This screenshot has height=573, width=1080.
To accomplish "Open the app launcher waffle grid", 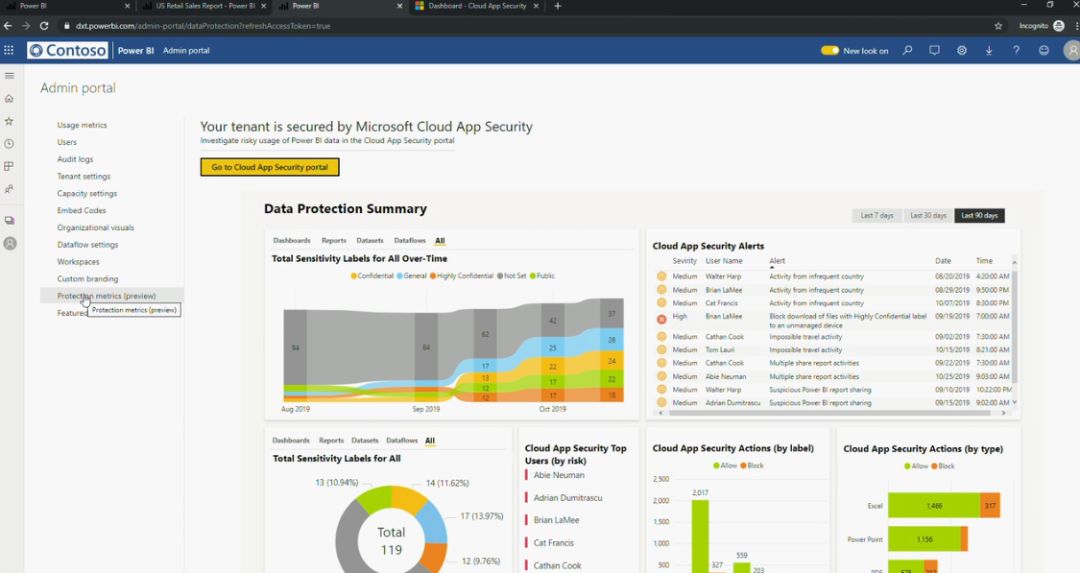I will (9, 50).
